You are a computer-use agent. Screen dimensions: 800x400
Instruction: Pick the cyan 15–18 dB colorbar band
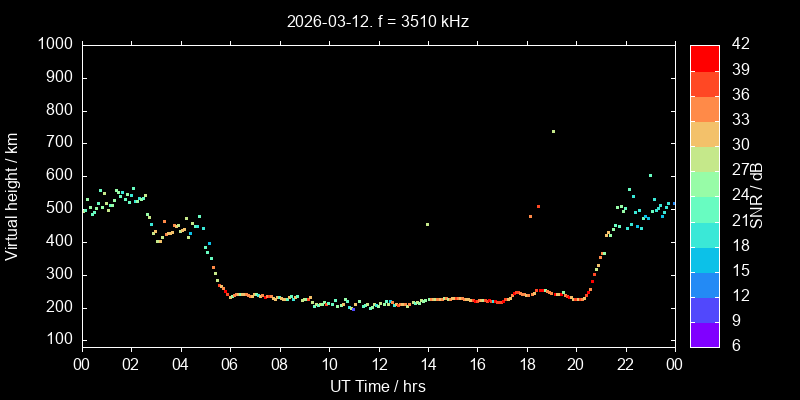click(x=705, y=258)
